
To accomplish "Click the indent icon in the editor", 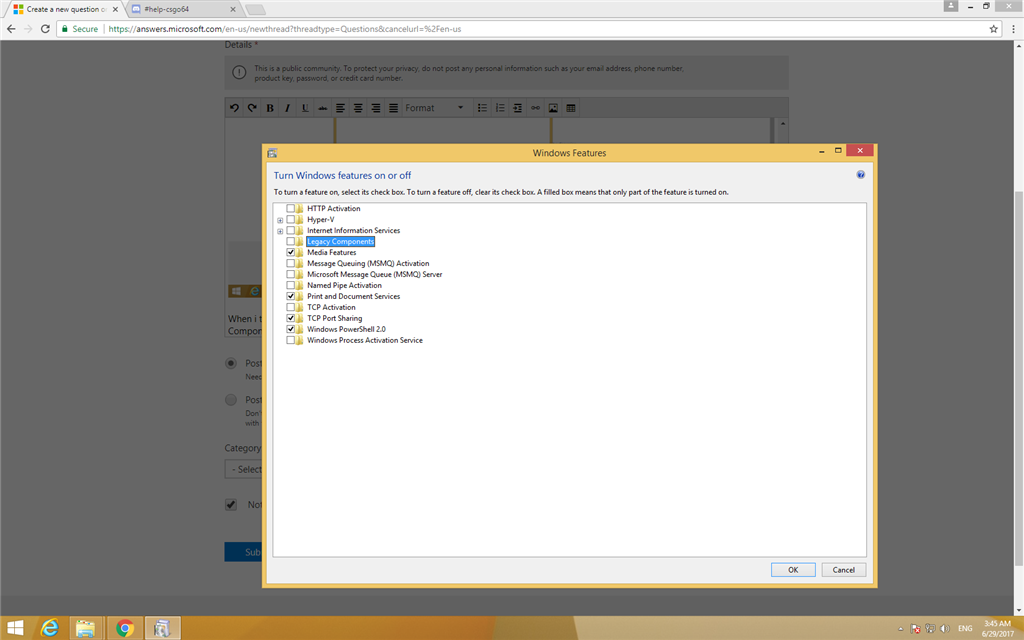I will pyautogui.click(x=517, y=108).
